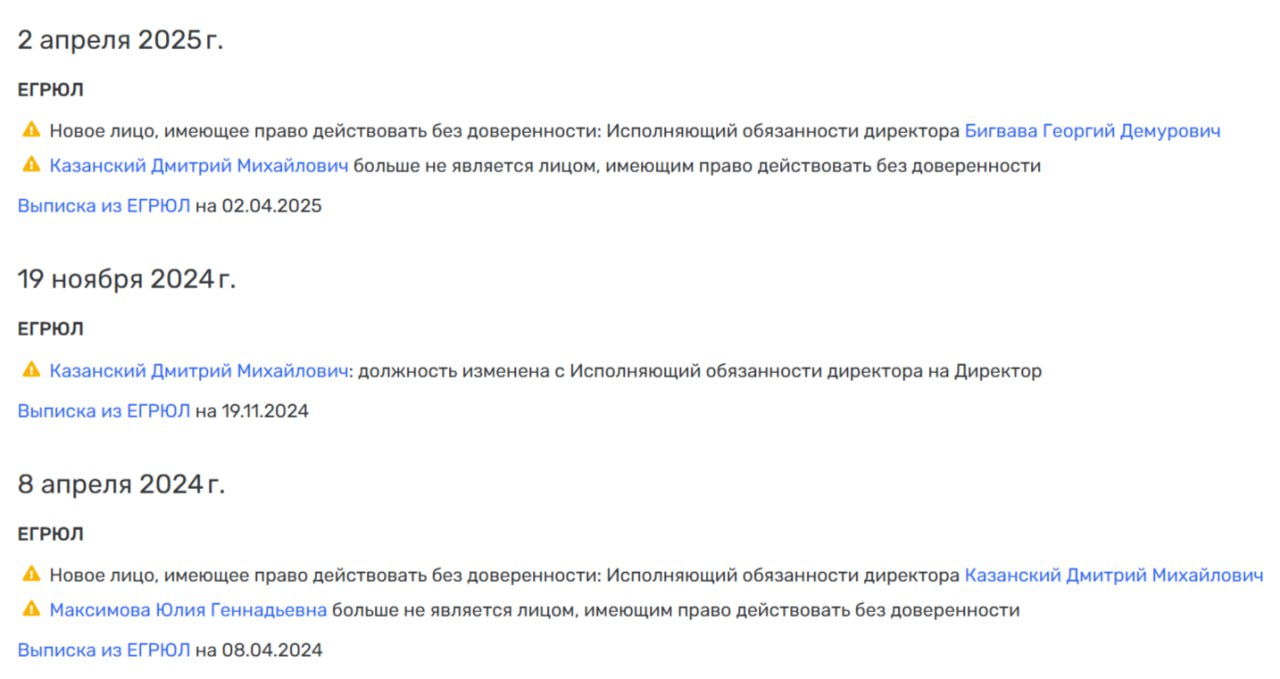
Task: Click the 19 ноября 2024 г. heading
Action: (x=126, y=280)
